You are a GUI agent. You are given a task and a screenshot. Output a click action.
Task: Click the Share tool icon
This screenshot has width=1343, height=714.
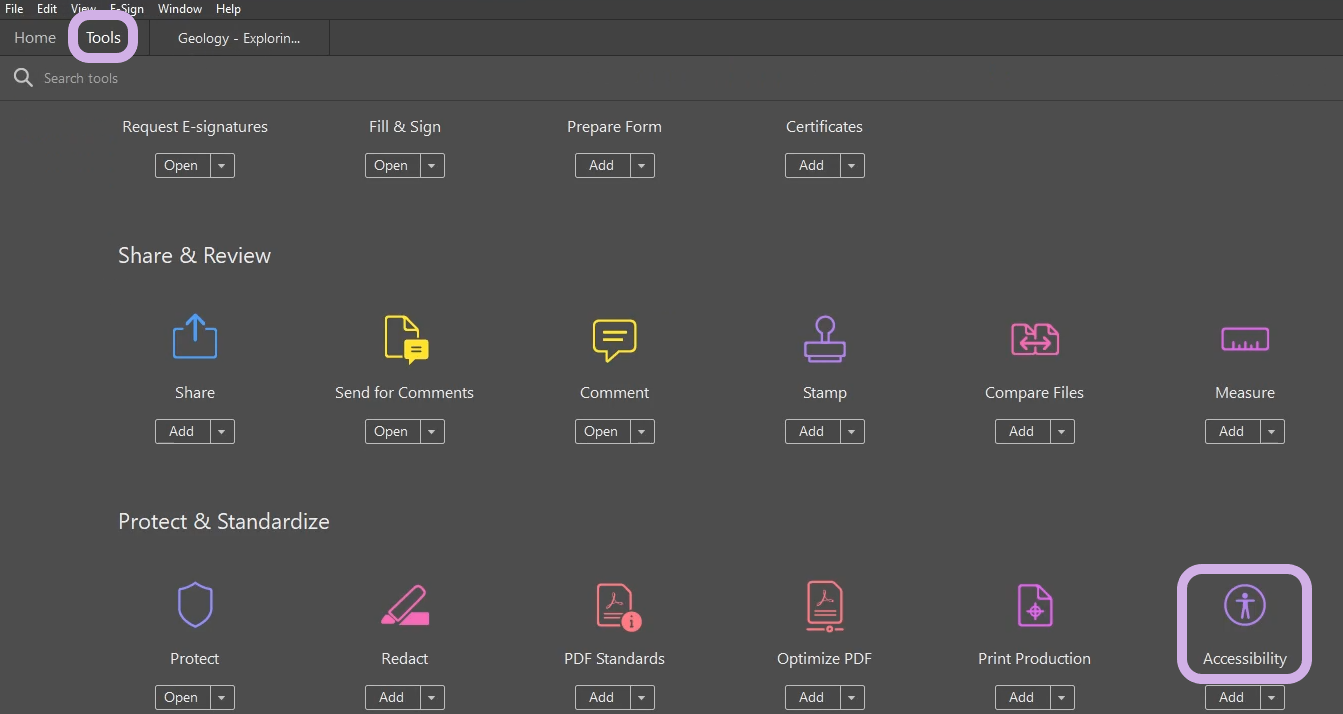tap(195, 338)
